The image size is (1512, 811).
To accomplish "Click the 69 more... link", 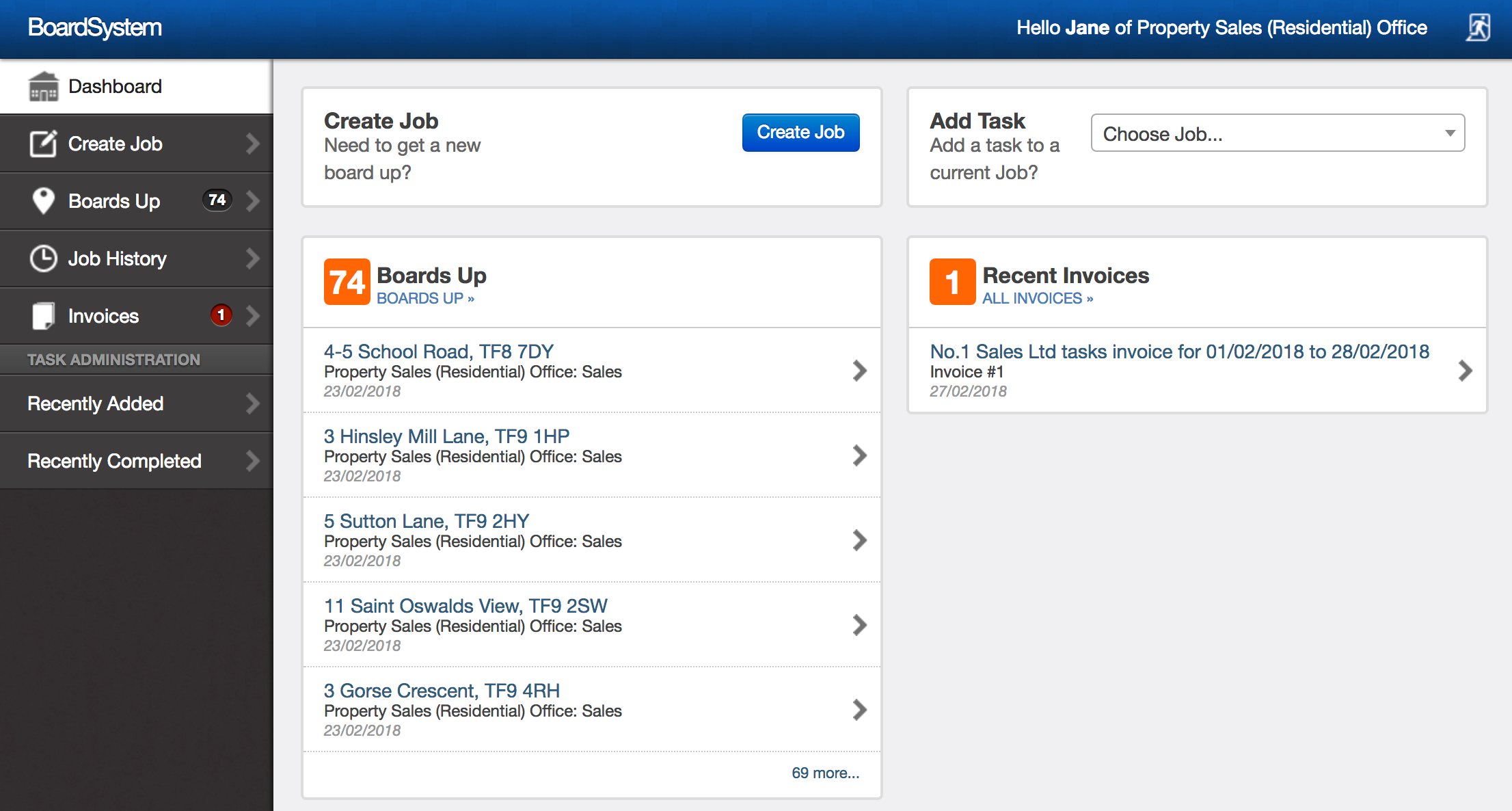I will point(825,773).
